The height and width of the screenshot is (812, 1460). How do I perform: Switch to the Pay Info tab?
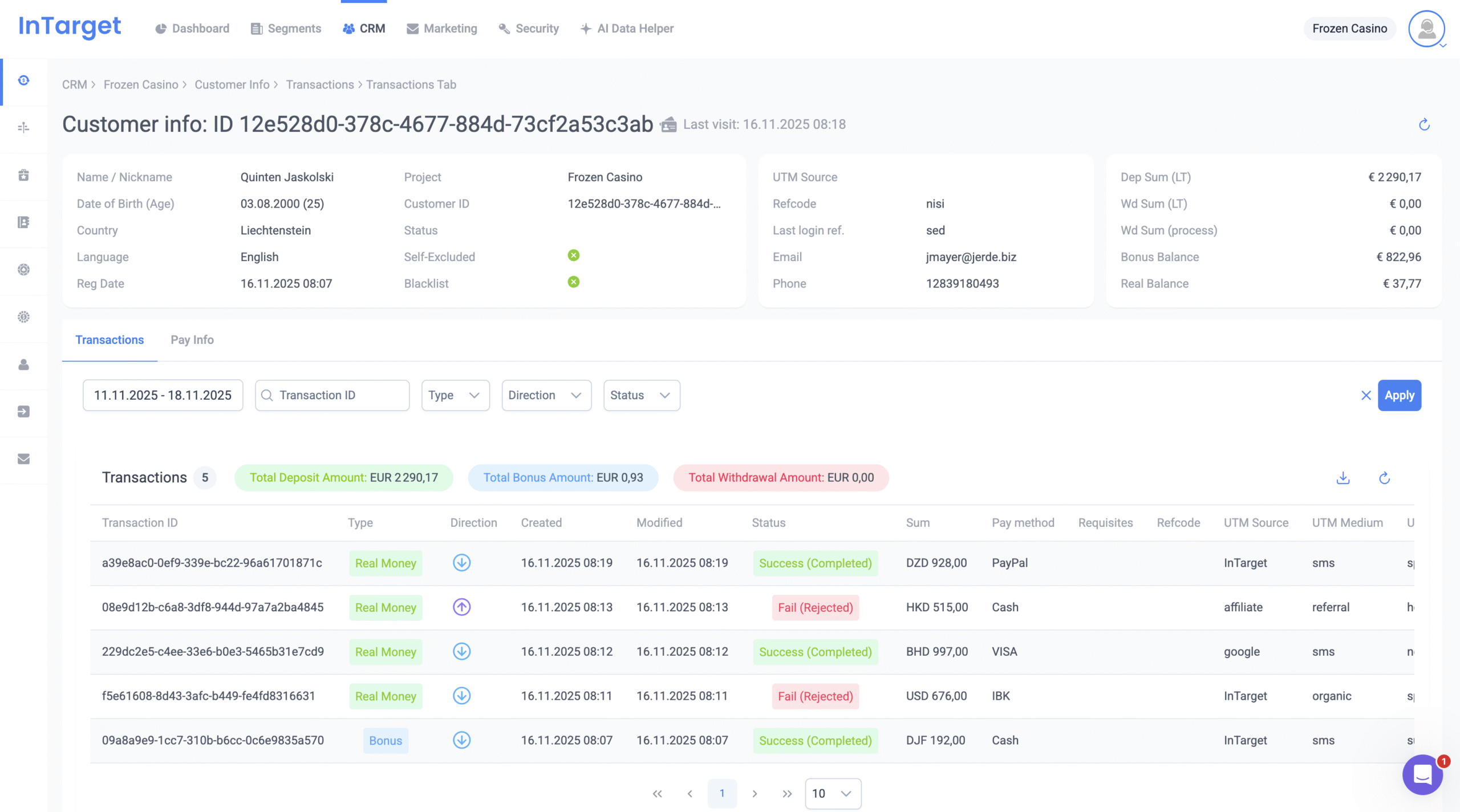click(x=192, y=340)
